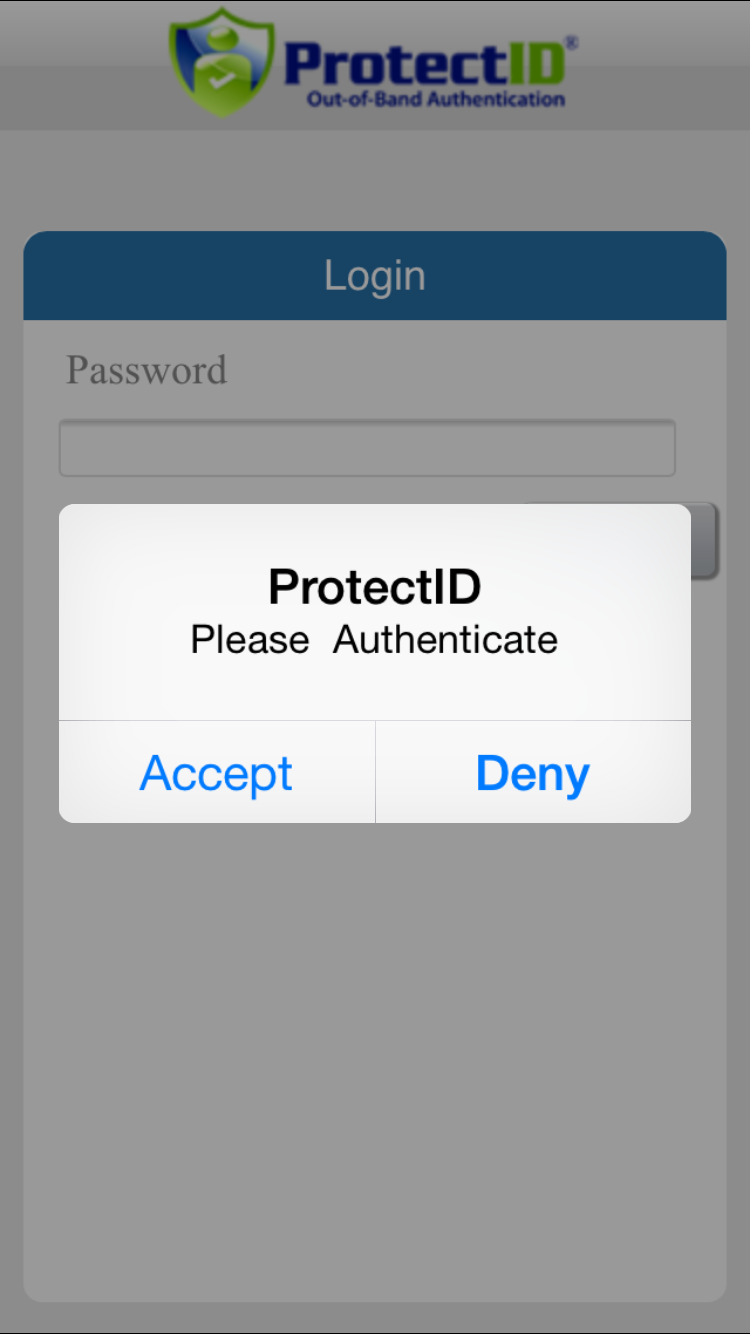Tap the Out-of-Band Authentication tagline
This screenshot has width=750, height=1334.
[x=435, y=99]
